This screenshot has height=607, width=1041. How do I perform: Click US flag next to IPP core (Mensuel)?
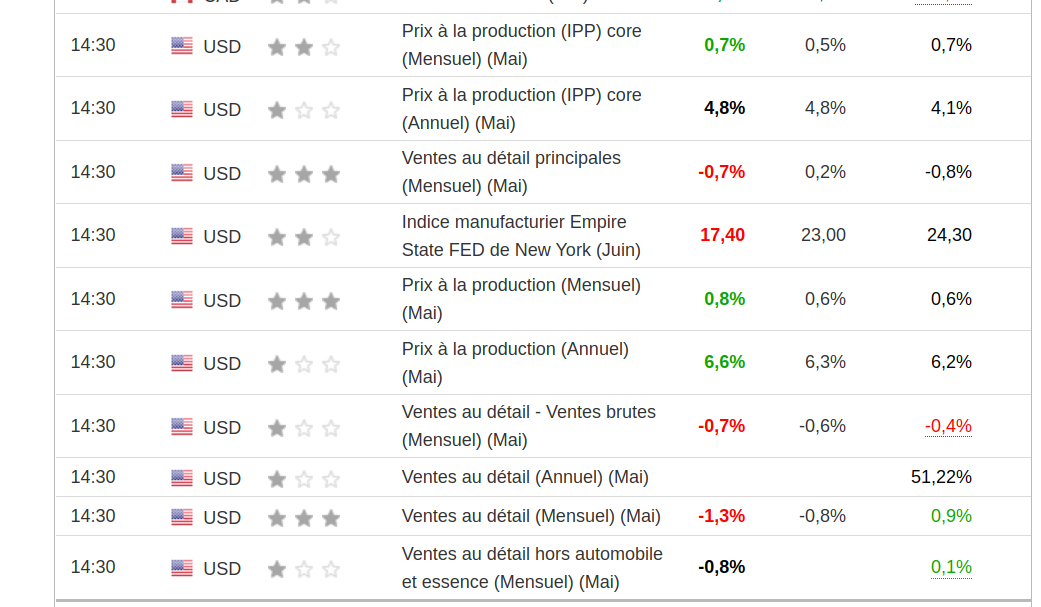pos(181,46)
